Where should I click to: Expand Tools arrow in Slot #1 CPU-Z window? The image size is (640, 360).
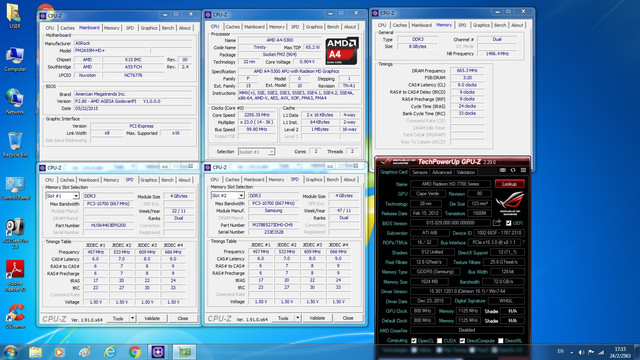[x=132, y=318]
